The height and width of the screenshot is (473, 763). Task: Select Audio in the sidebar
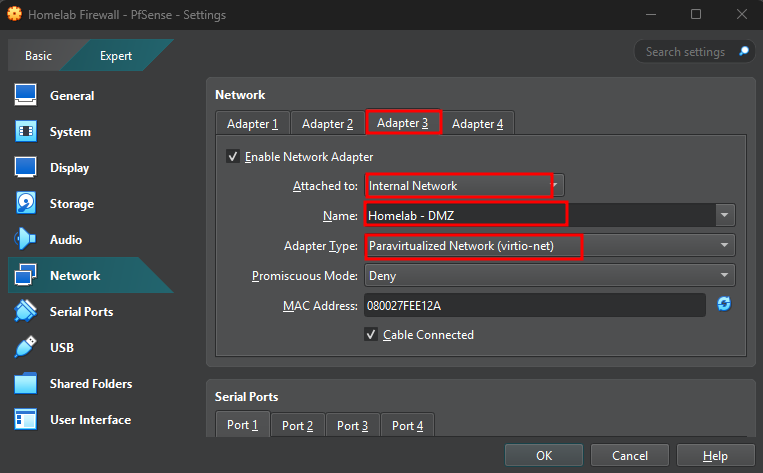pyautogui.click(x=66, y=239)
